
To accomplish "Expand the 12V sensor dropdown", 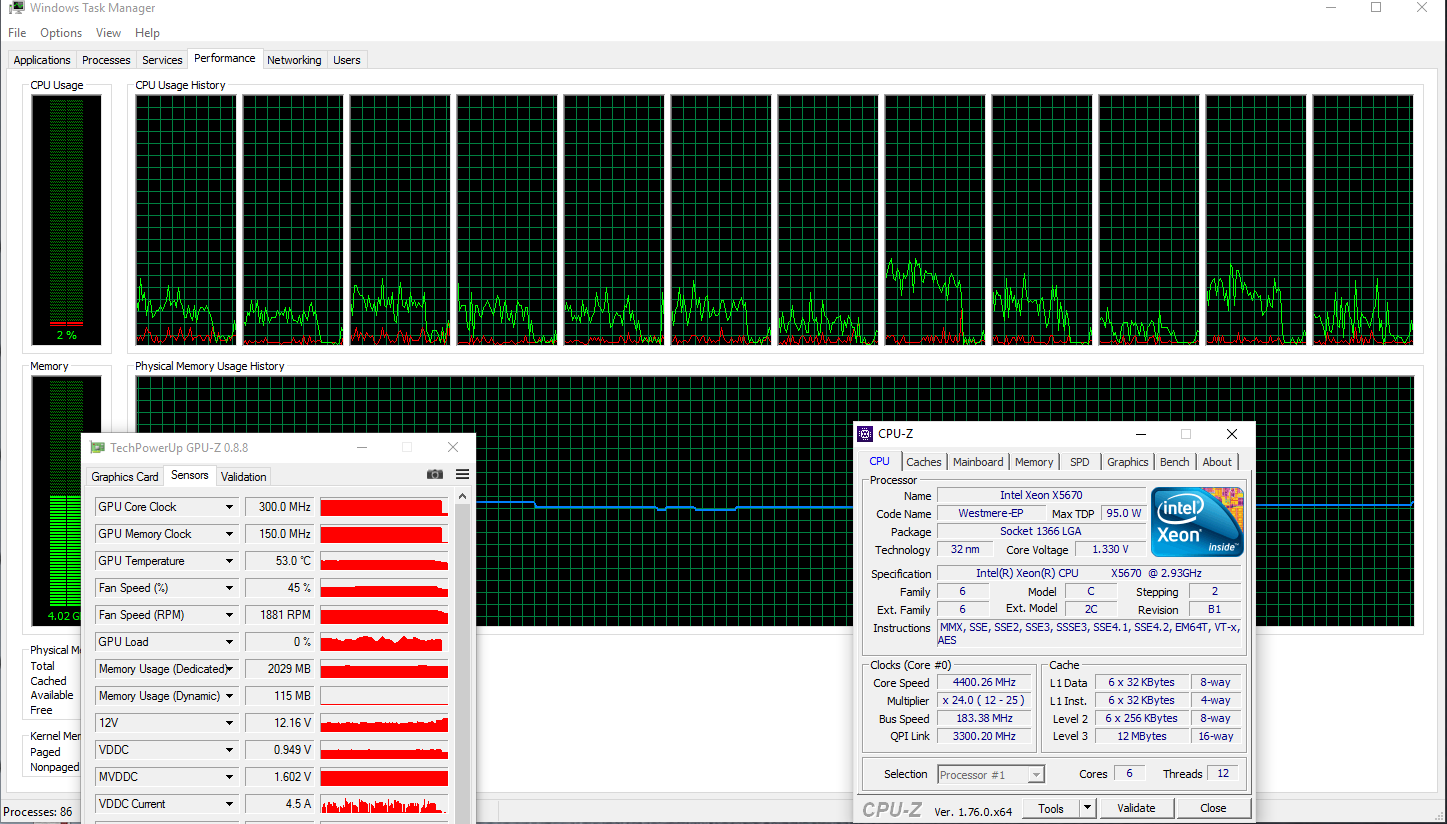I will [229, 723].
